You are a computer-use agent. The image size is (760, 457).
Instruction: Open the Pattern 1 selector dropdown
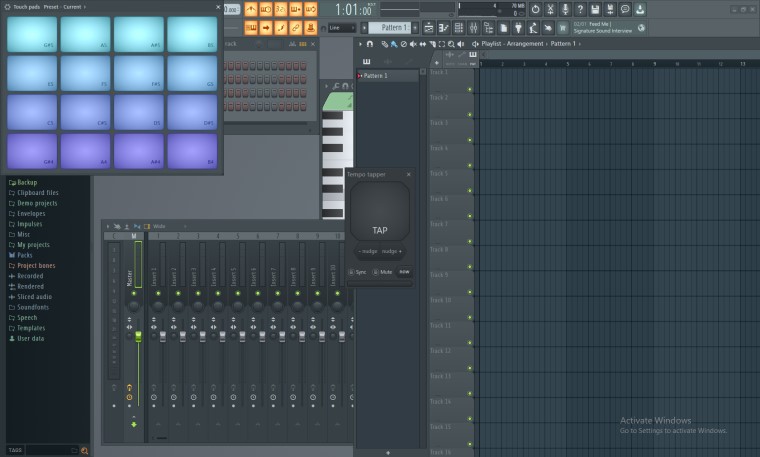point(390,28)
